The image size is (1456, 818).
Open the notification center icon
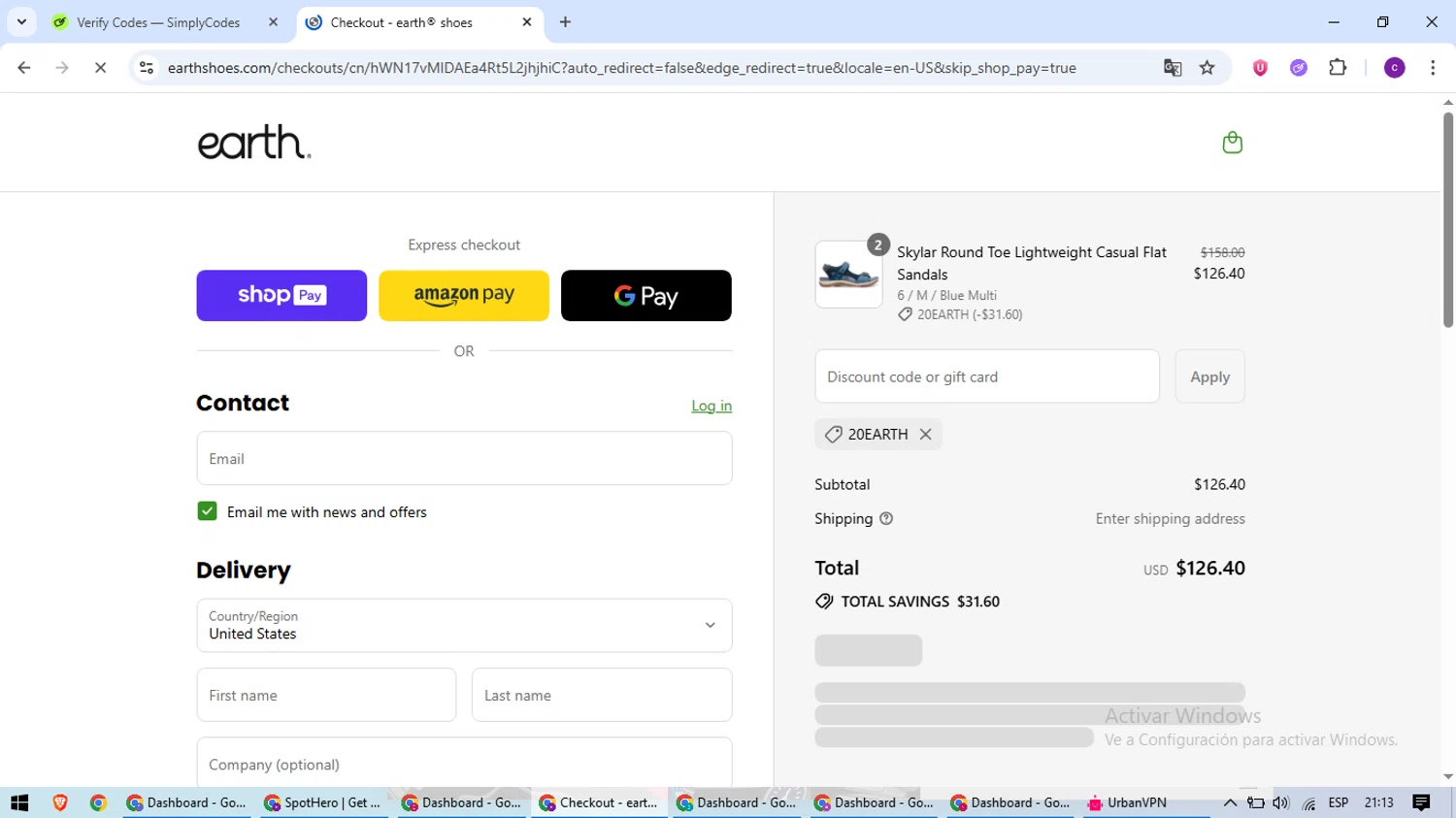coord(1421,802)
